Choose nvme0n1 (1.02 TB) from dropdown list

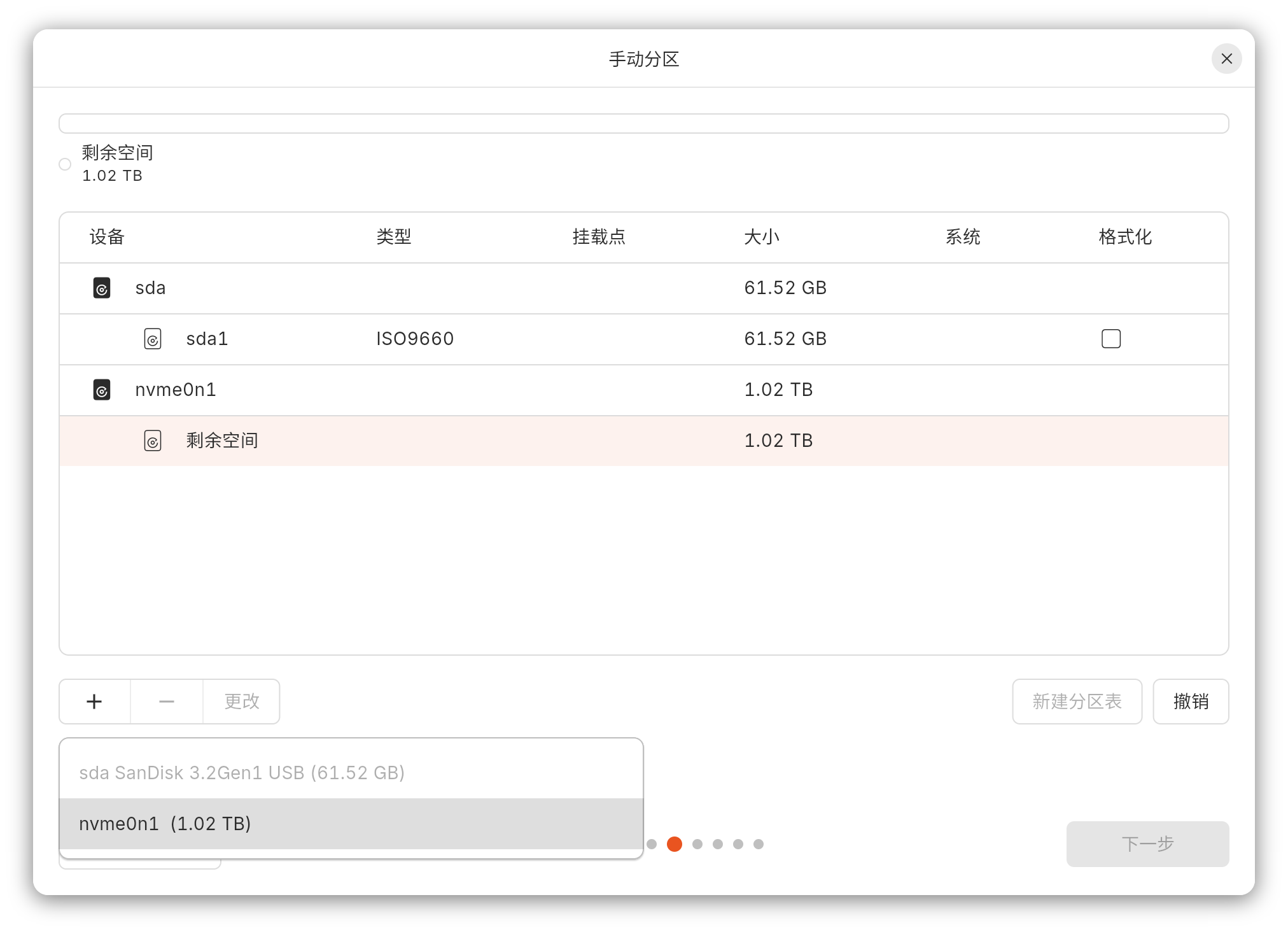coord(351,824)
